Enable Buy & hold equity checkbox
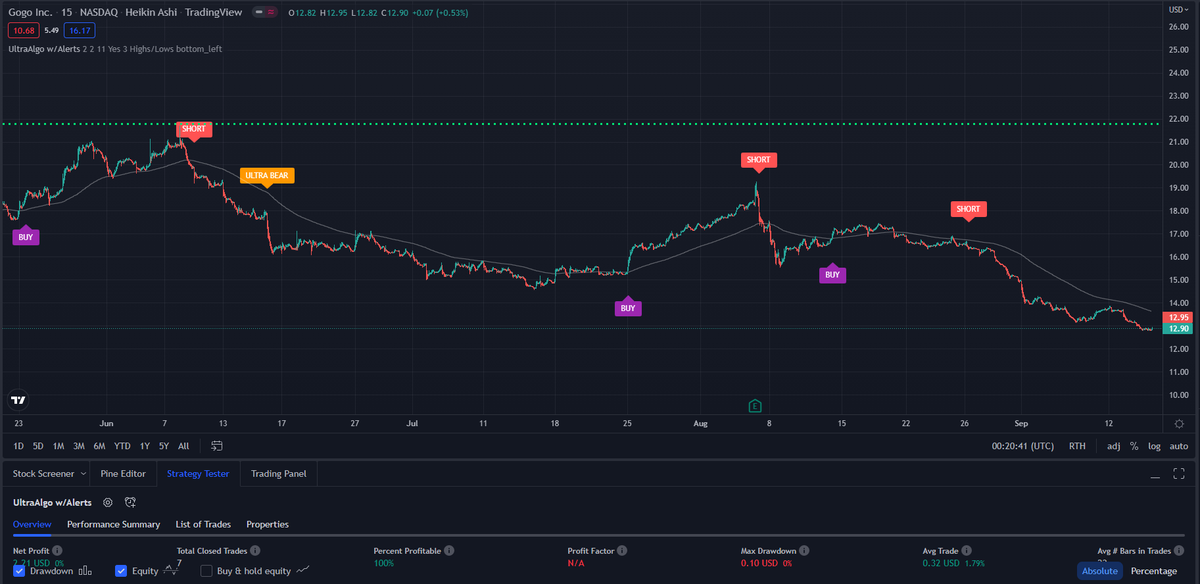Screen dimensions: 1200x584 [207, 571]
